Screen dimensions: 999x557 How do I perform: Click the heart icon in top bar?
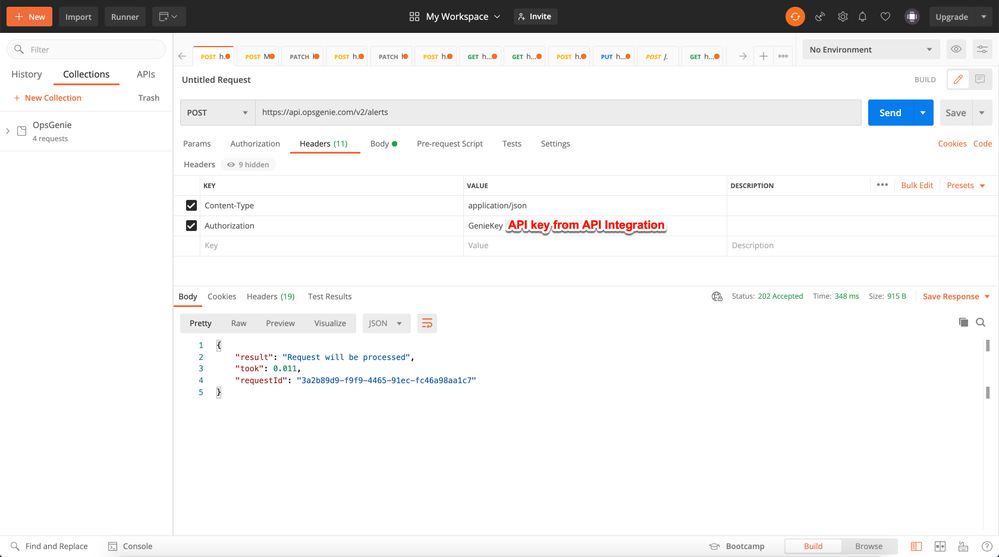885,17
